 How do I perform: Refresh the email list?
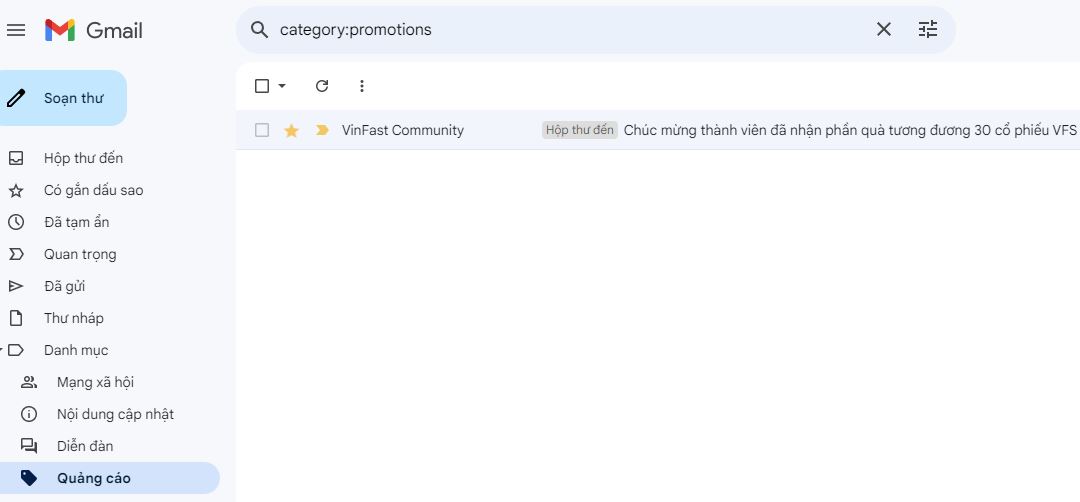point(322,86)
